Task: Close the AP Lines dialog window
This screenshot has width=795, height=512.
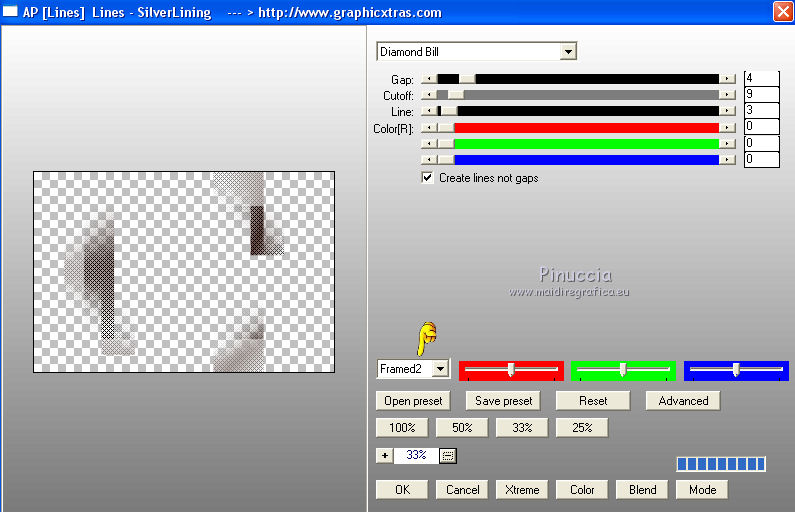Action: point(783,12)
